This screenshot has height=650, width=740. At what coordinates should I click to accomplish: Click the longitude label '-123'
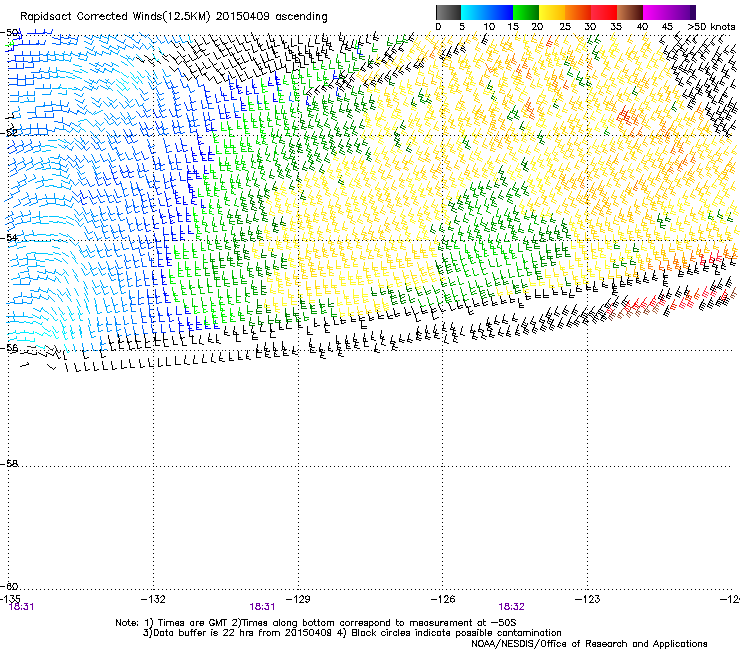[x=588, y=599]
